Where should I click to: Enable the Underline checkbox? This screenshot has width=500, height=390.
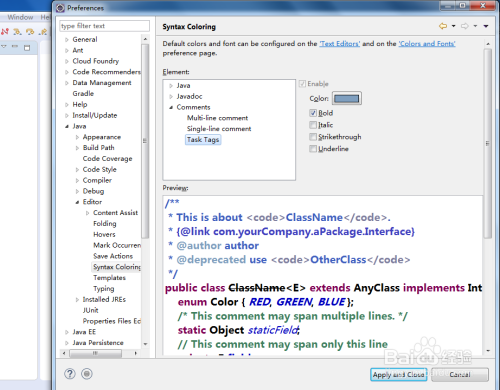pos(313,149)
